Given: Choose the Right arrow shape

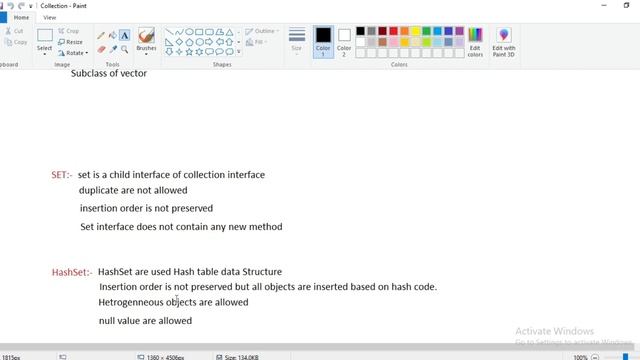Looking at the screenshot, I should (209, 42).
